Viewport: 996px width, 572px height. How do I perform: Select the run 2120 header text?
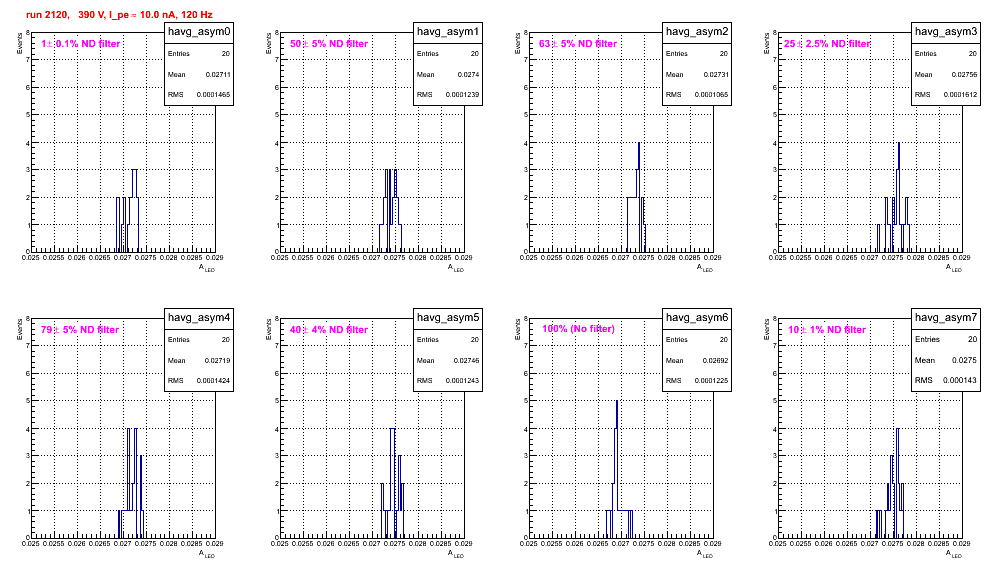pyautogui.click(x=120, y=14)
